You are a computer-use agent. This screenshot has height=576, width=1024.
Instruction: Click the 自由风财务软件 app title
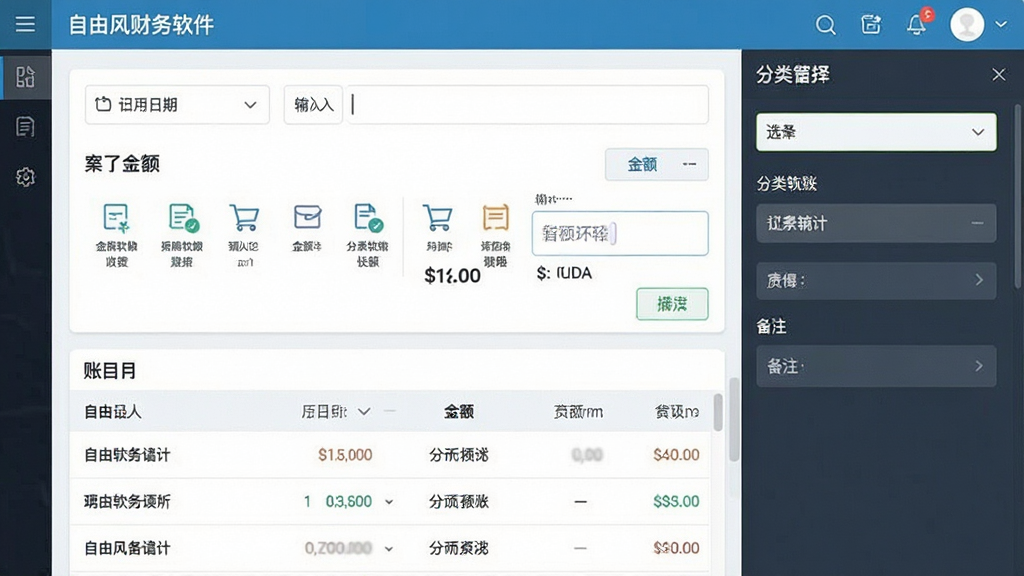point(141,25)
